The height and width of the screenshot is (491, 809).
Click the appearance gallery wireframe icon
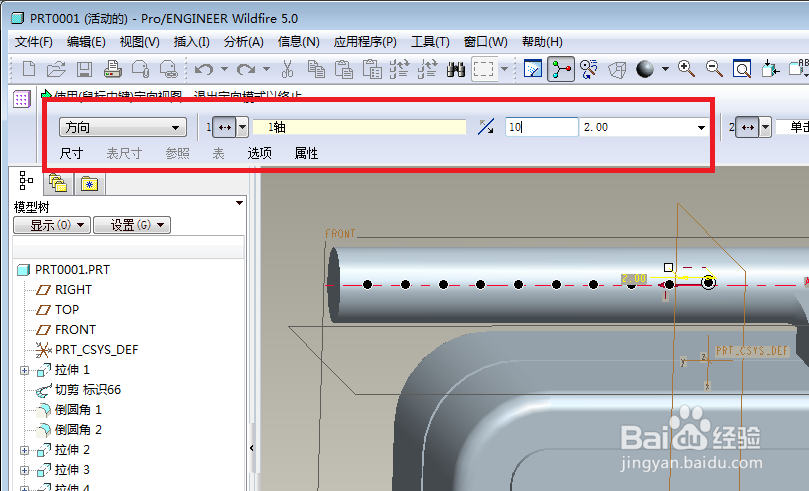[617, 69]
